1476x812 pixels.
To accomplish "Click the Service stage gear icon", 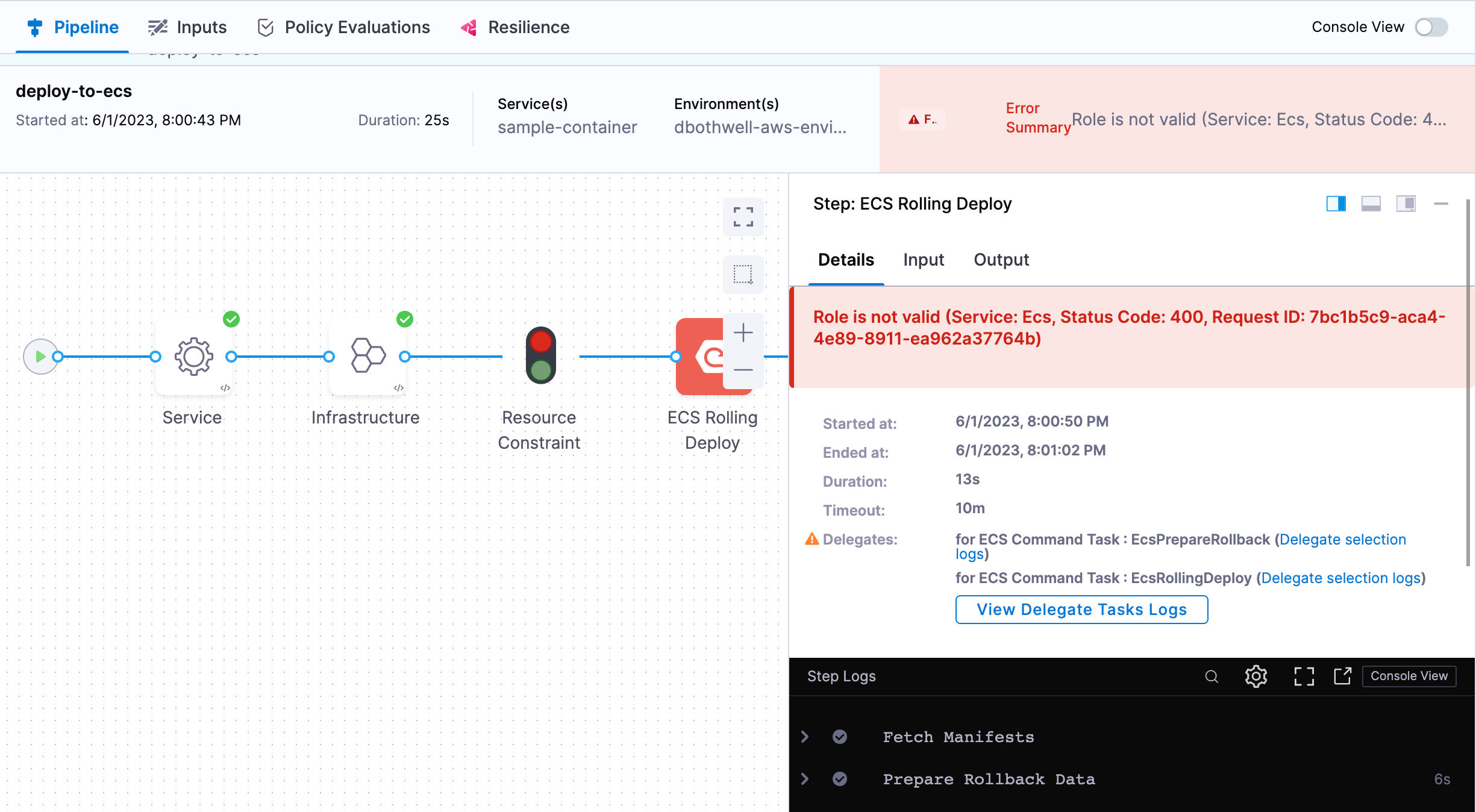I will 193,357.
